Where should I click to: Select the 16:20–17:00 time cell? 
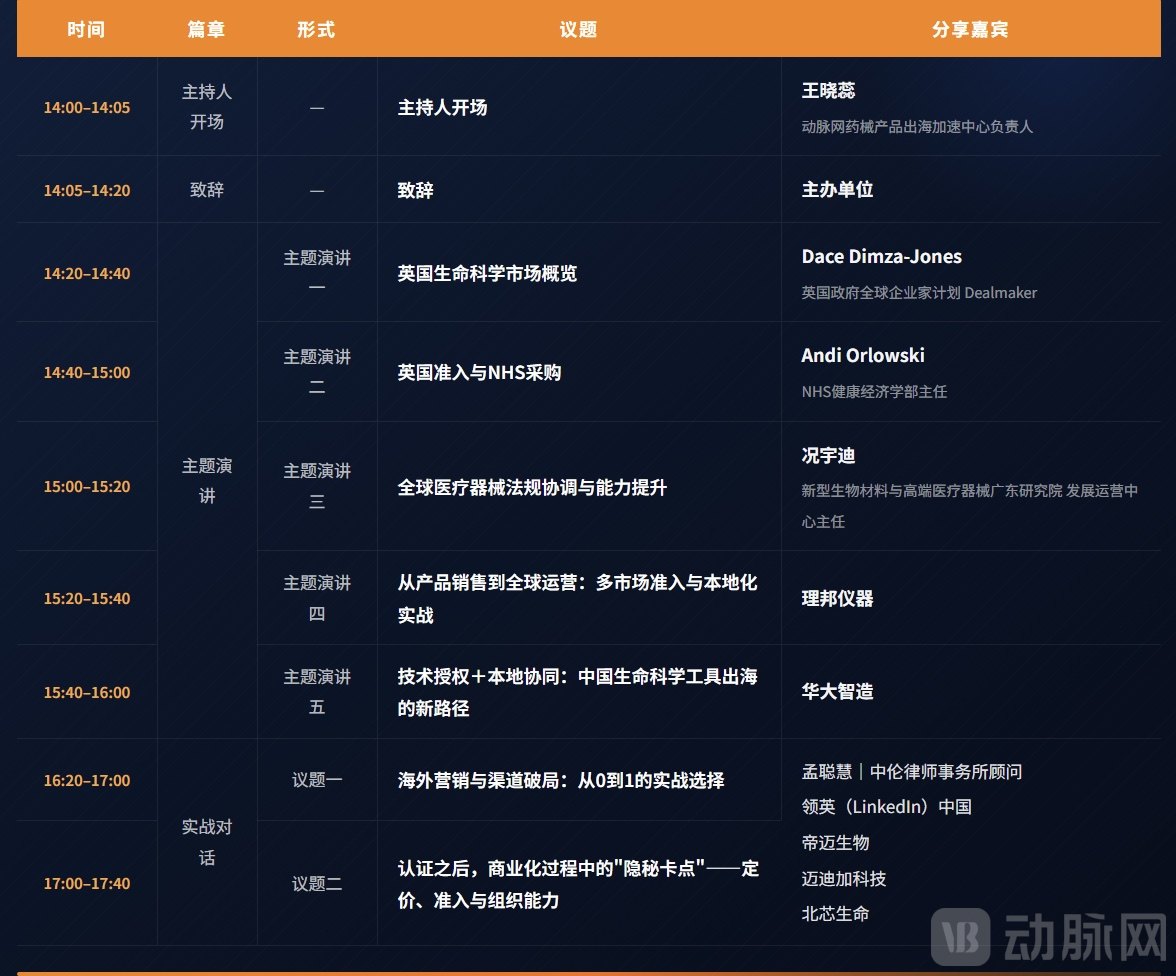point(87,781)
